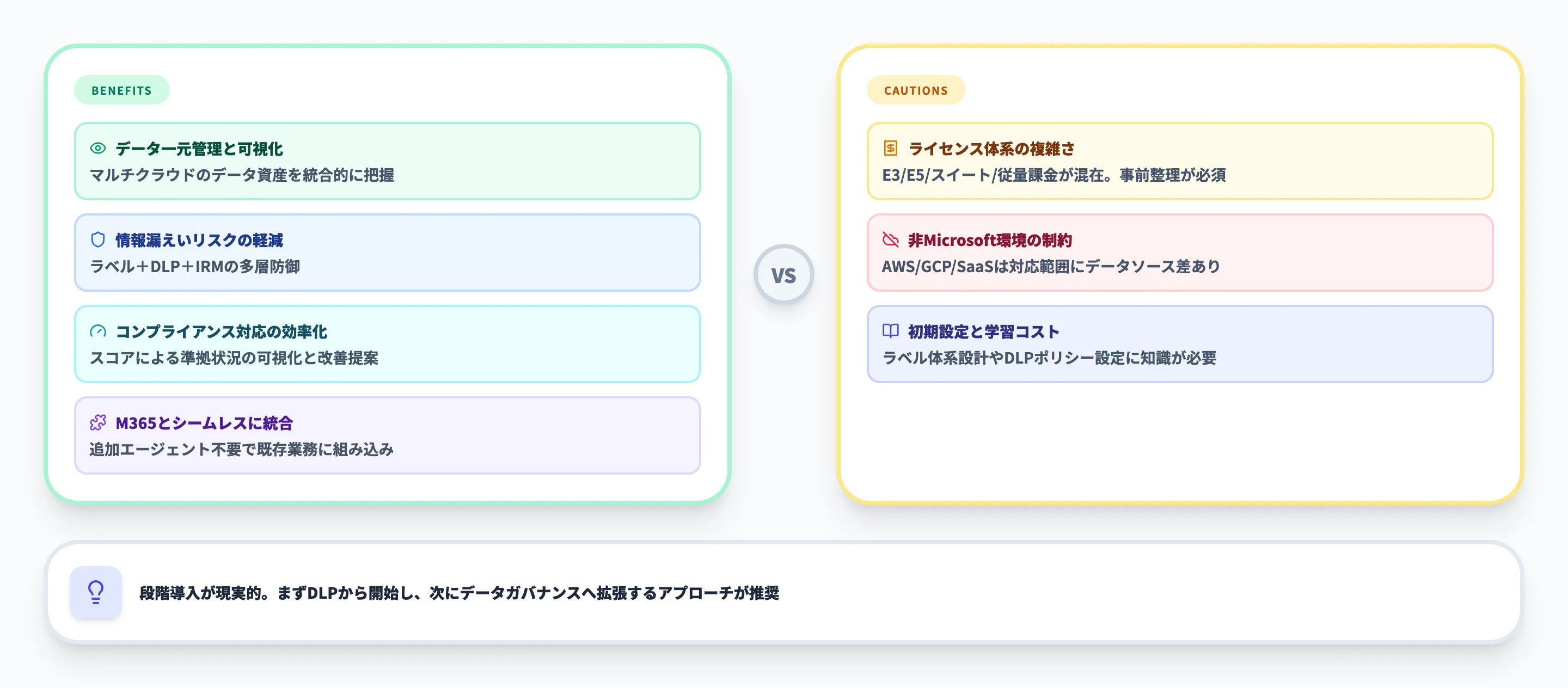1568x688 pixels.
Task: Click the gauge icon on コンプライアンス対応の効率化
Action: pos(97,331)
